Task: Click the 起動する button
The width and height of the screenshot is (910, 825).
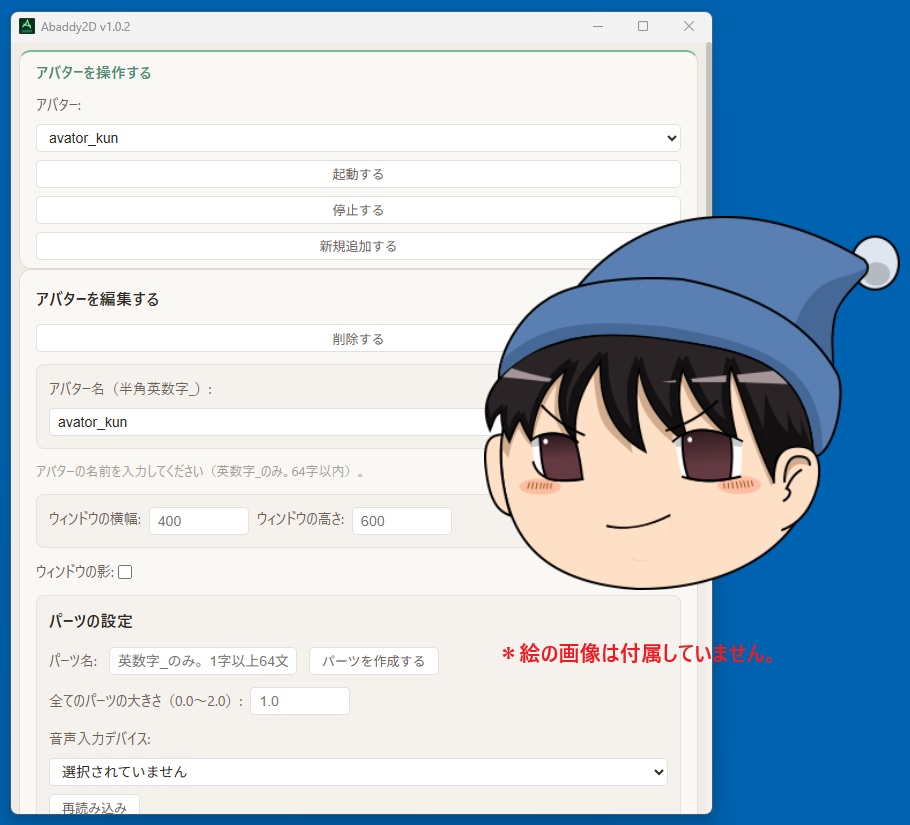Action: pos(358,174)
